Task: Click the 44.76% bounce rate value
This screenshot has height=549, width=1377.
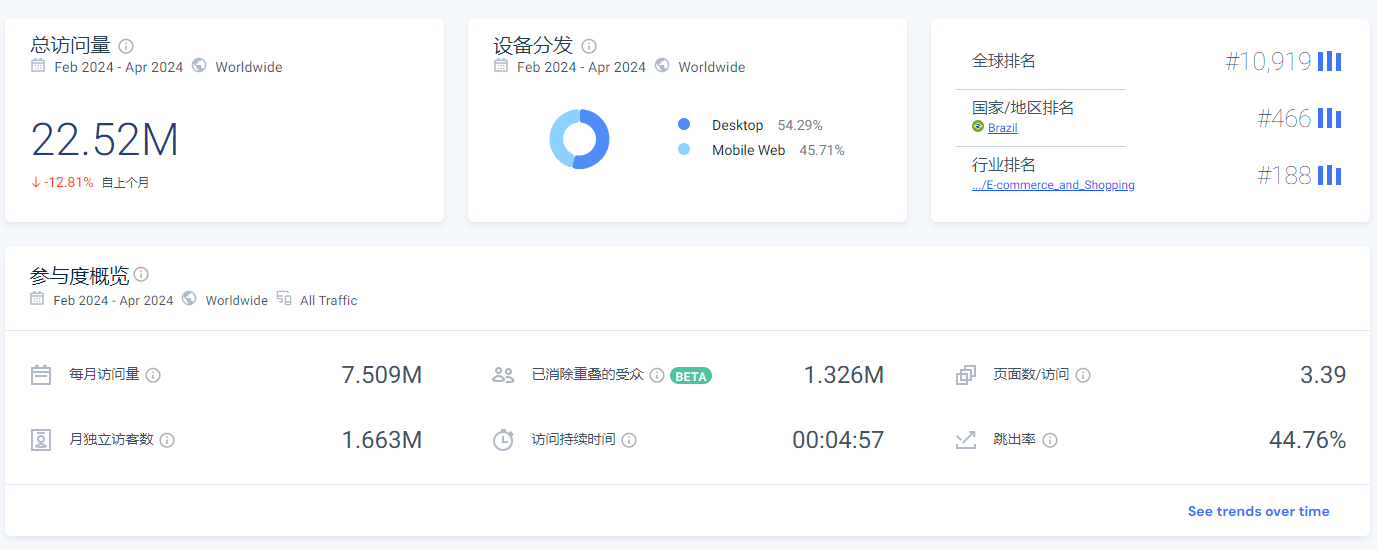Action: (x=1308, y=440)
